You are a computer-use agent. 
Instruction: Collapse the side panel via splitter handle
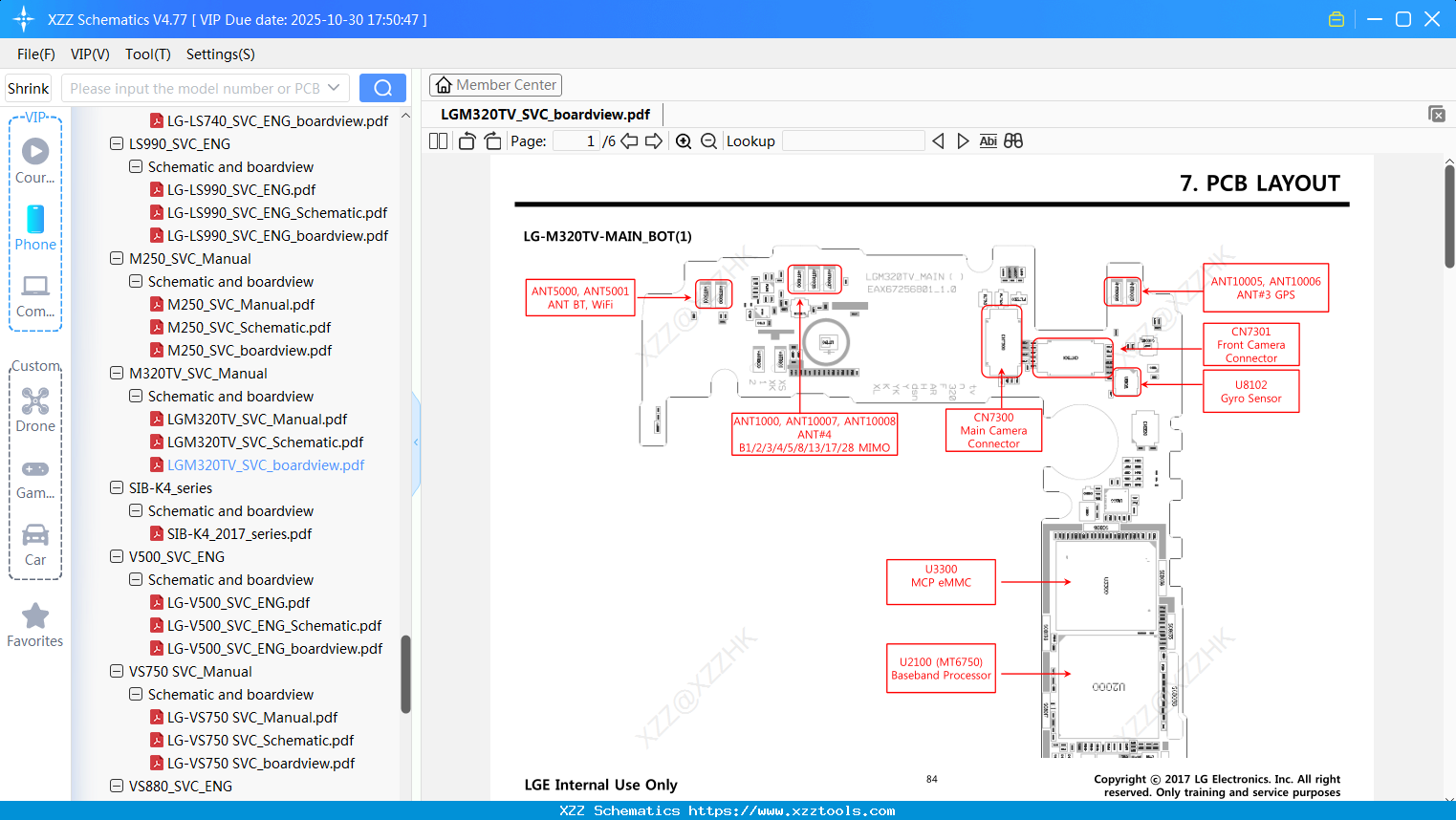tap(416, 442)
